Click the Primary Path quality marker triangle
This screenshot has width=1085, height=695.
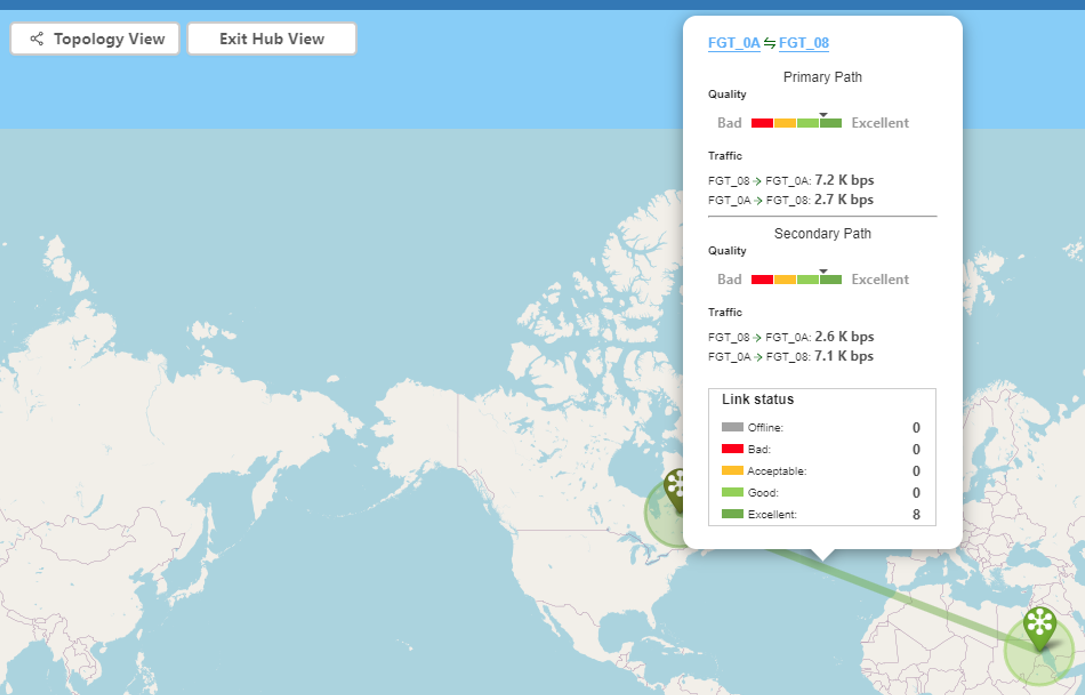point(823,114)
